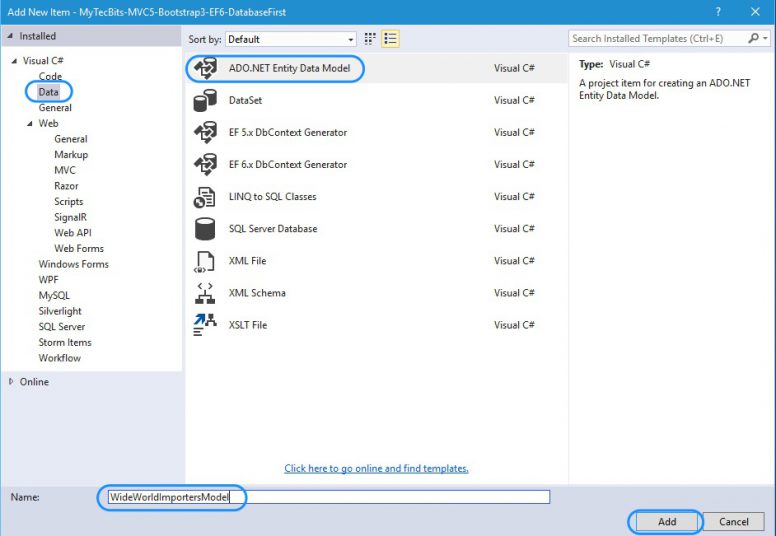This screenshot has width=776, height=536.
Task: Select the LINQ to SQL Classes label
Action: point(272,197)
